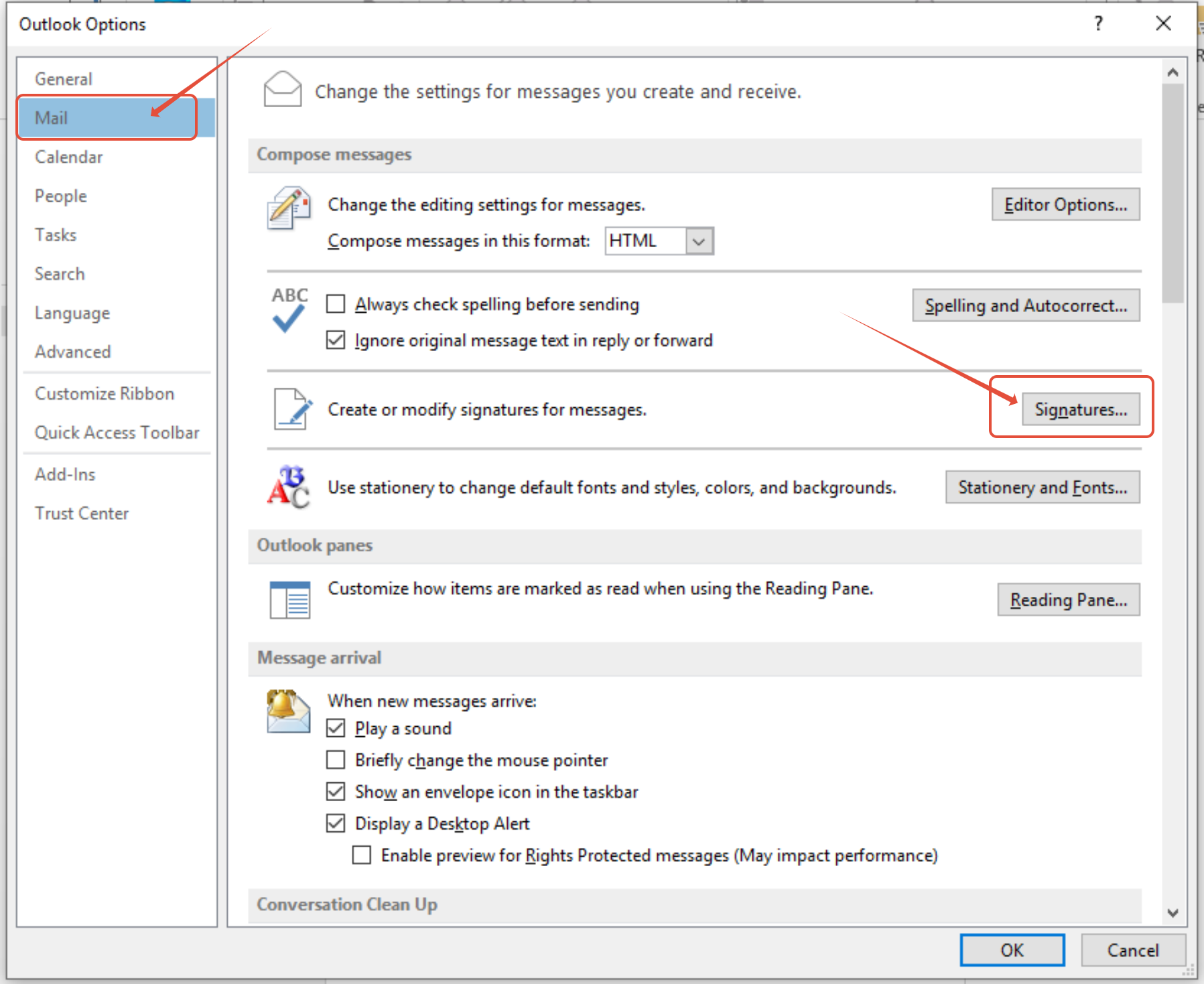The width and height of the screenshot is (1204, 984).
Task: Click the scrollbar up arrow
Action: point(1173,72)
